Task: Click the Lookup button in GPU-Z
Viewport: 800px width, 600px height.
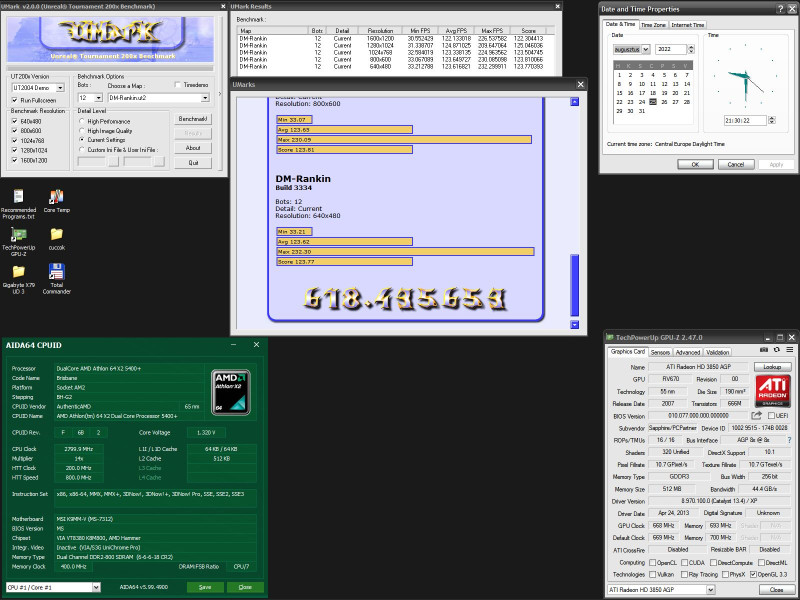Action: tap(772, 367)
